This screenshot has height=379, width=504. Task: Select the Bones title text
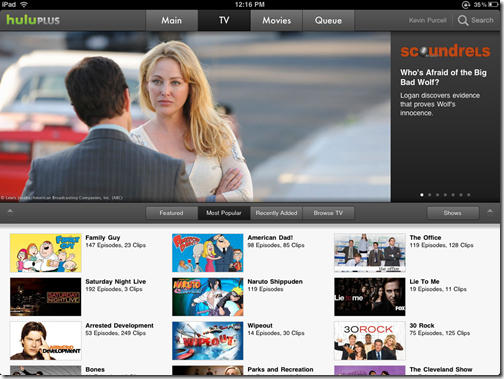pyautogui.click(x=95, y=369)
